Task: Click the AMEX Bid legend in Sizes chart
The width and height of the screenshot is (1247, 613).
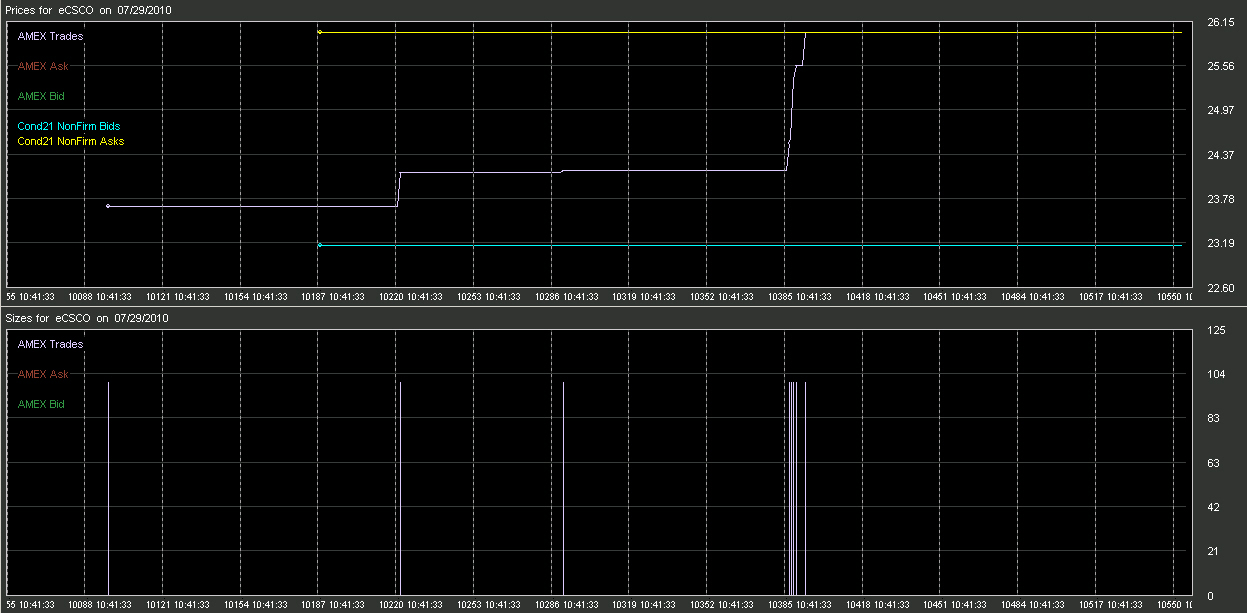Action: pos(41,404)
